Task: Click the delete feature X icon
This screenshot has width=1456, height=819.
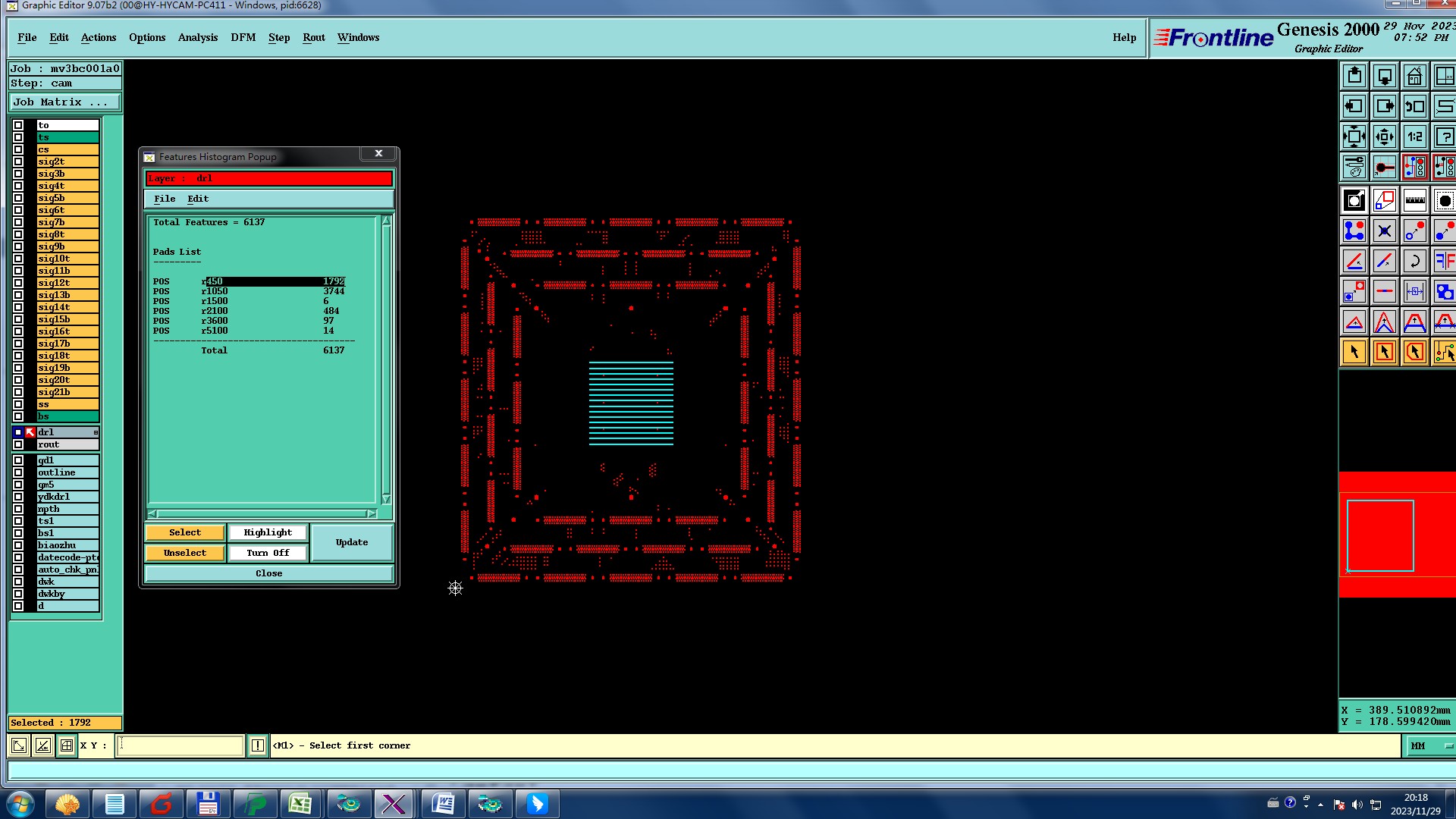Action: click(x=1384, y=231)
